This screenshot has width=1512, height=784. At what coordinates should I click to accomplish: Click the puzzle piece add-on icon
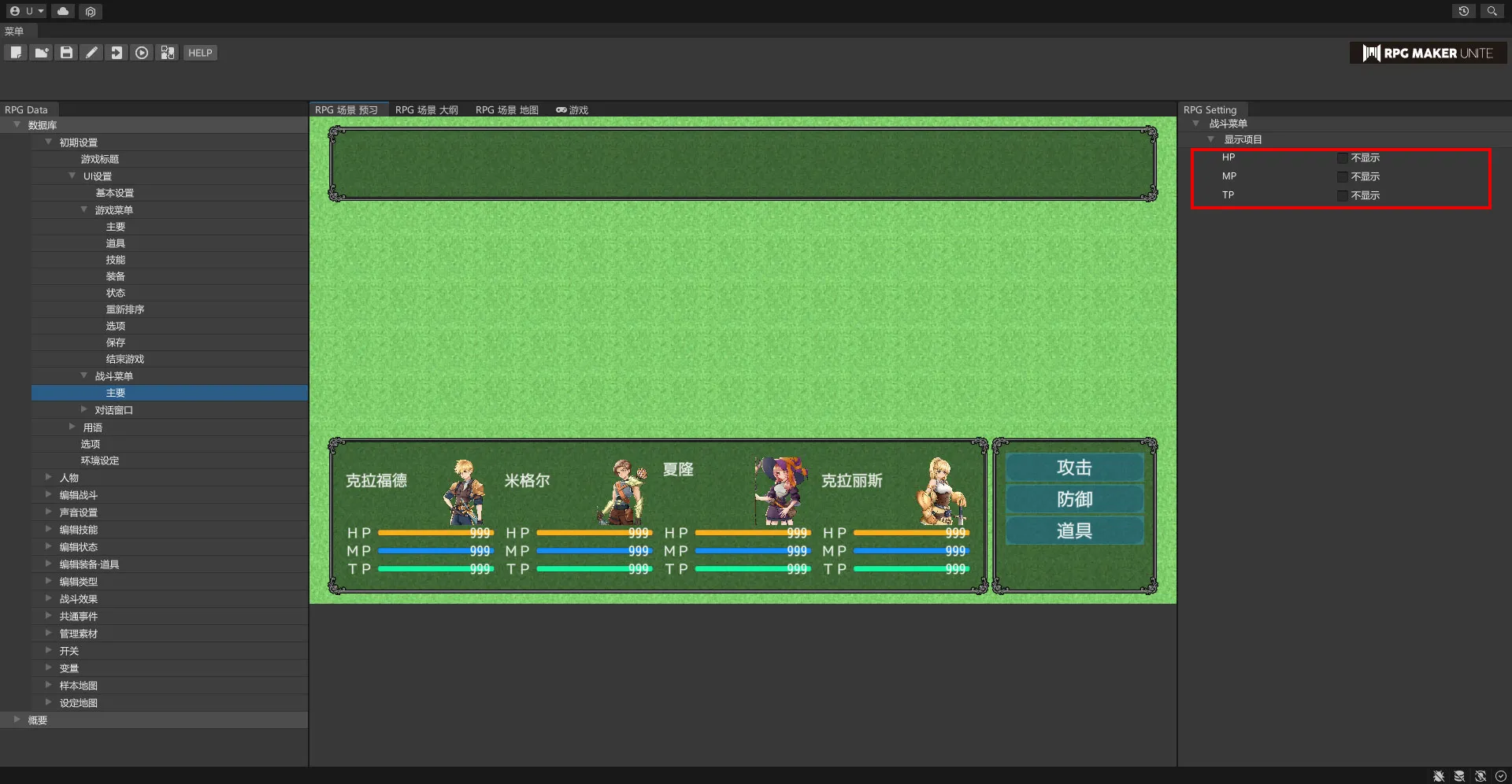pos(167,53)
